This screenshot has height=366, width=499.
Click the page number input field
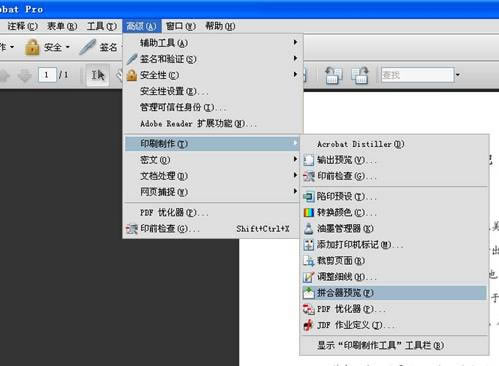pos(47,75)
